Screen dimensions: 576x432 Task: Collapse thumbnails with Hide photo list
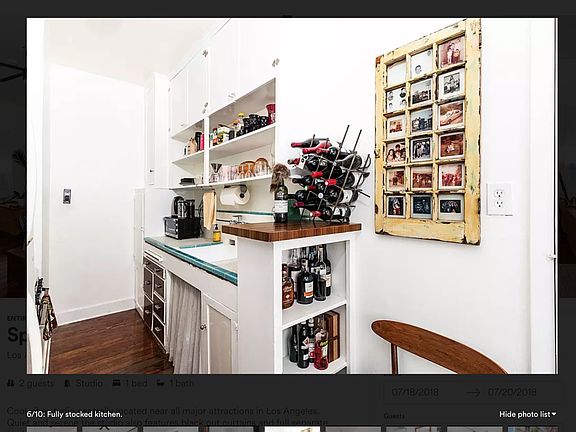(528, 414)
